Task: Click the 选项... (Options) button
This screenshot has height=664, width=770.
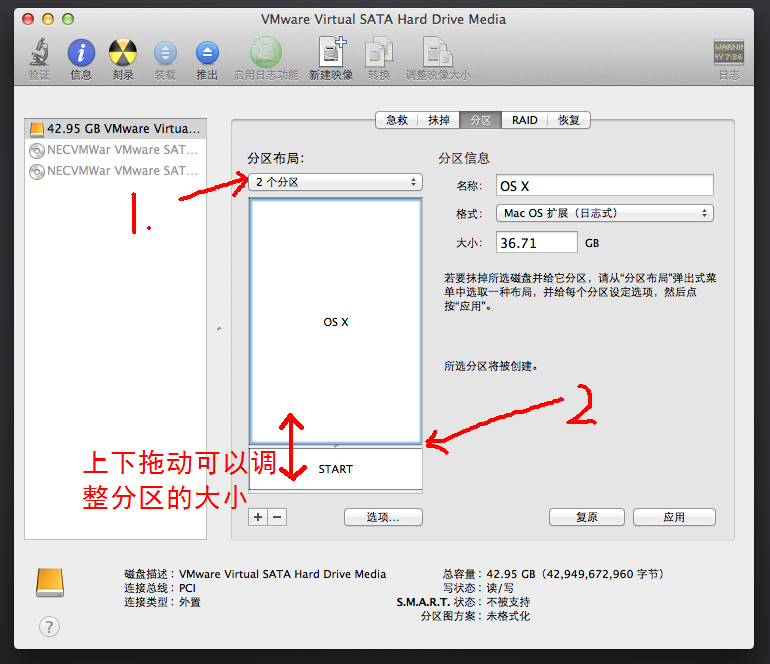Action: [383, 517]
